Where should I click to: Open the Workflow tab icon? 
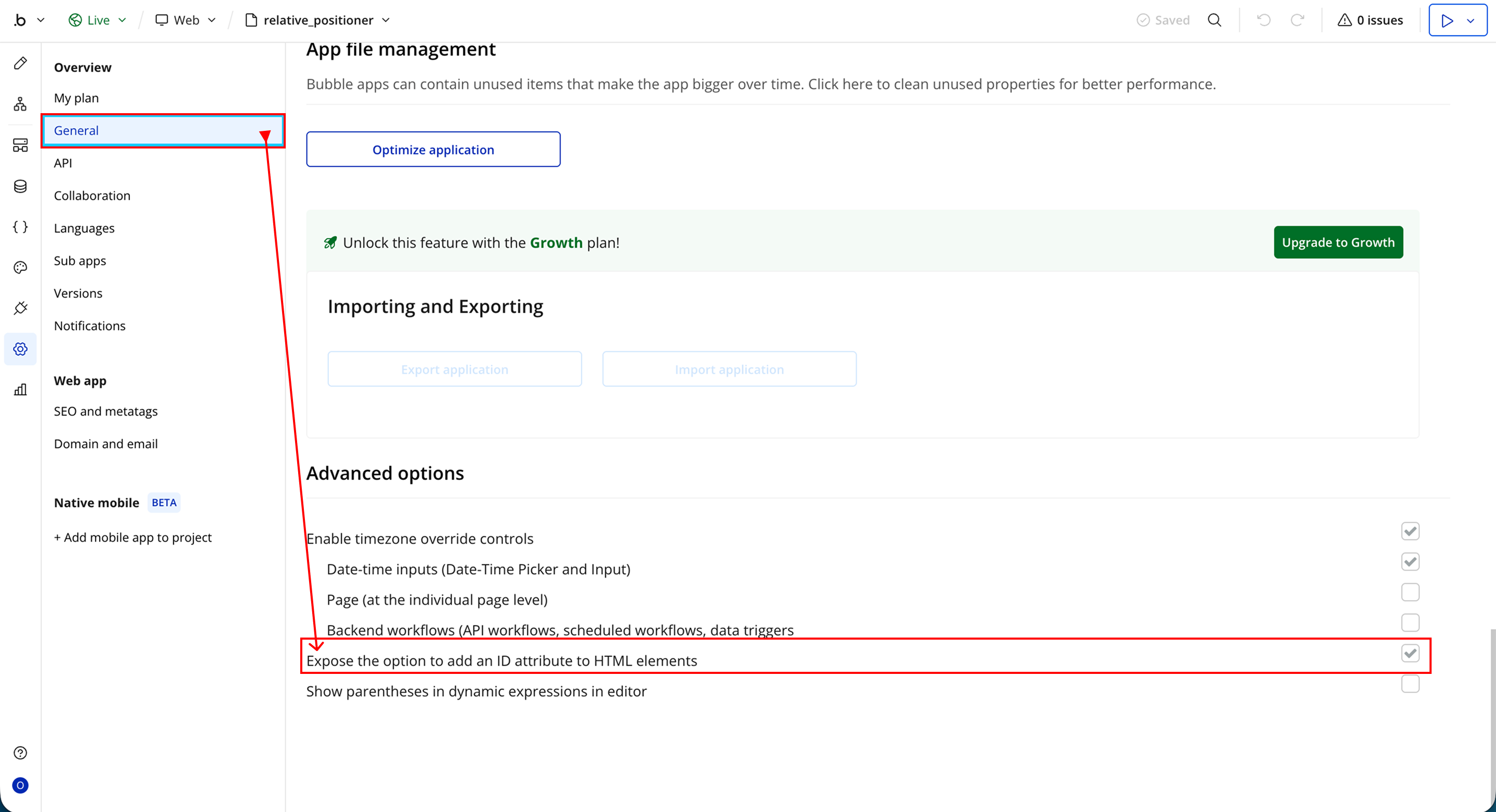click(x=20, y=104)
